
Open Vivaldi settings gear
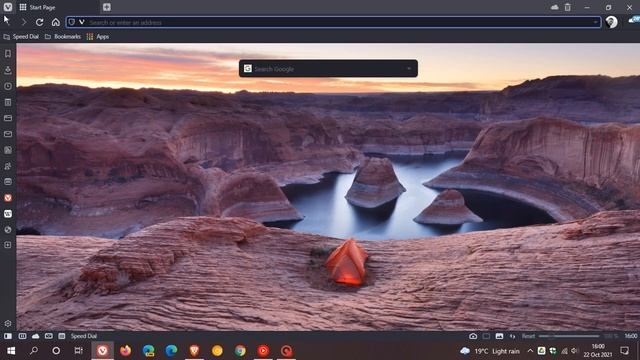click(x=8, y=324)
